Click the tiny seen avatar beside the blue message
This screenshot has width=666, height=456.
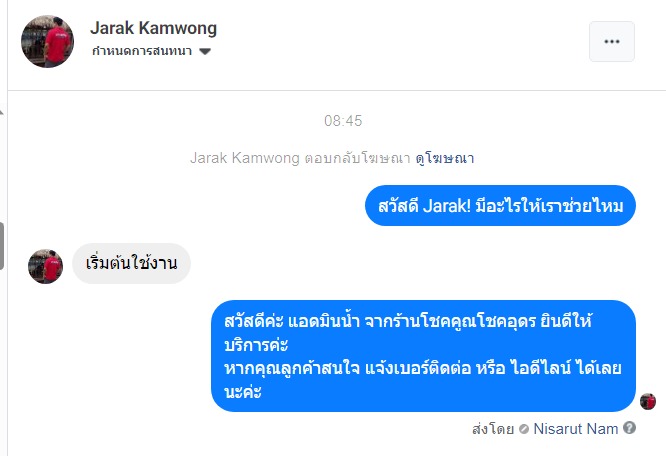click(648, 401)
